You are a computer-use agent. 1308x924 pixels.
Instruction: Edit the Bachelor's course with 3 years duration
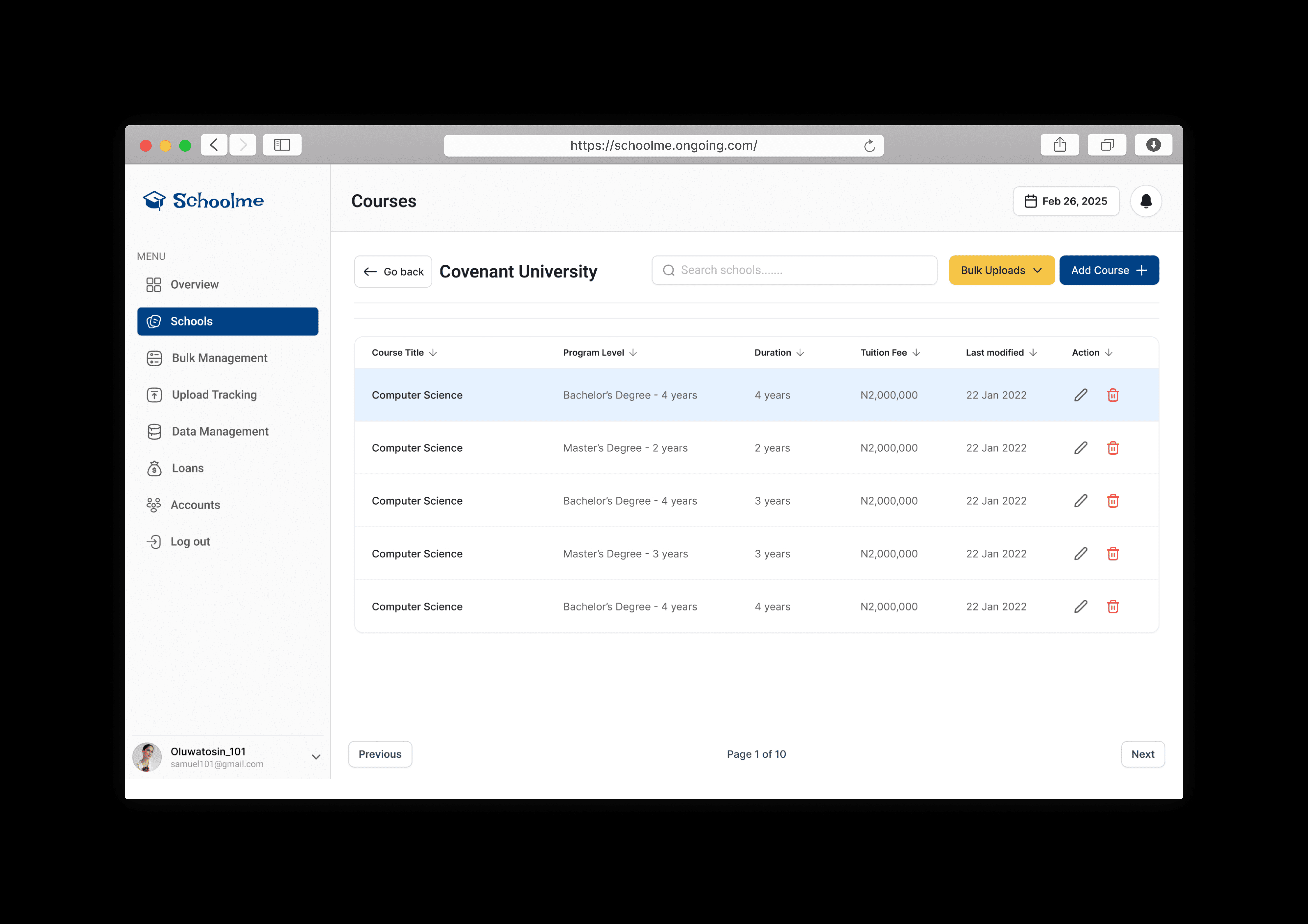click(1081, 501)
